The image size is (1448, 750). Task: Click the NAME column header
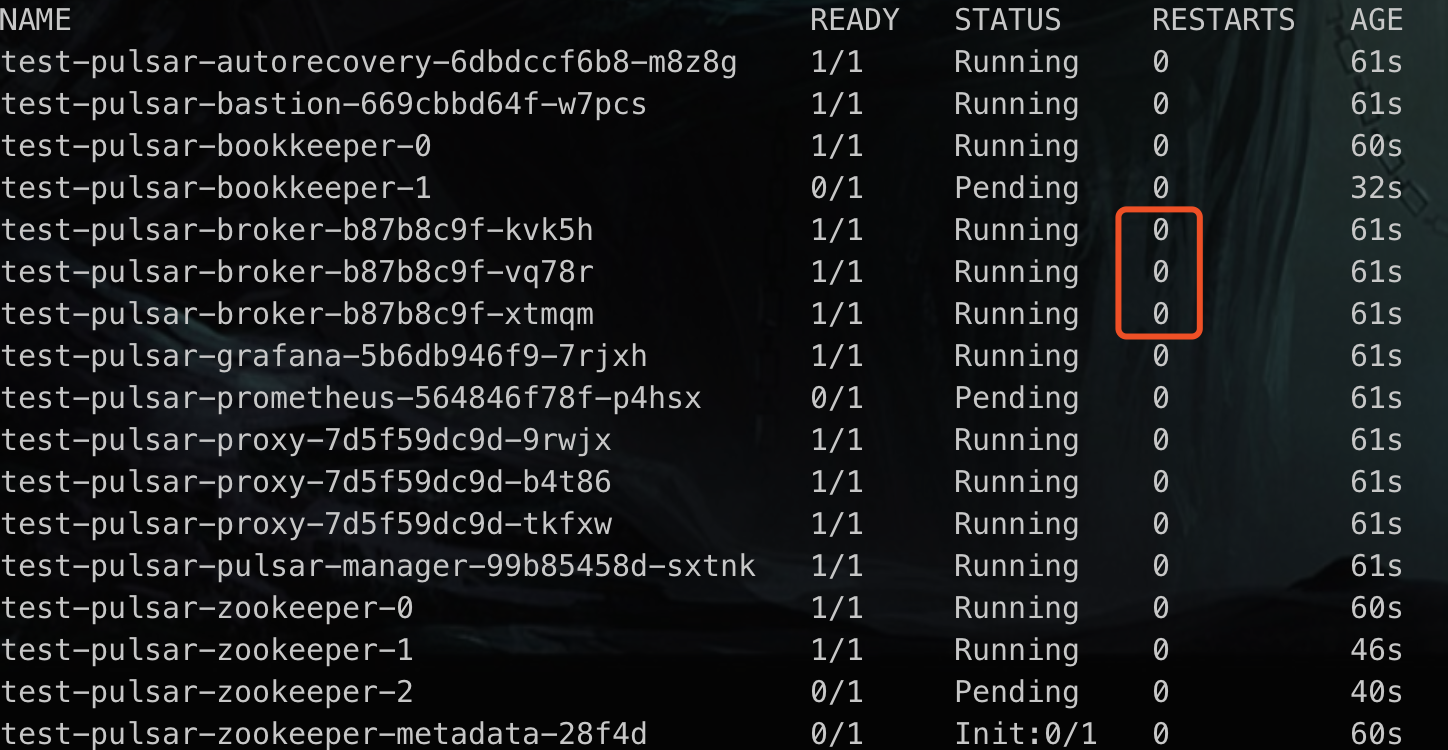pyautogui.click(x=36, y=20)
